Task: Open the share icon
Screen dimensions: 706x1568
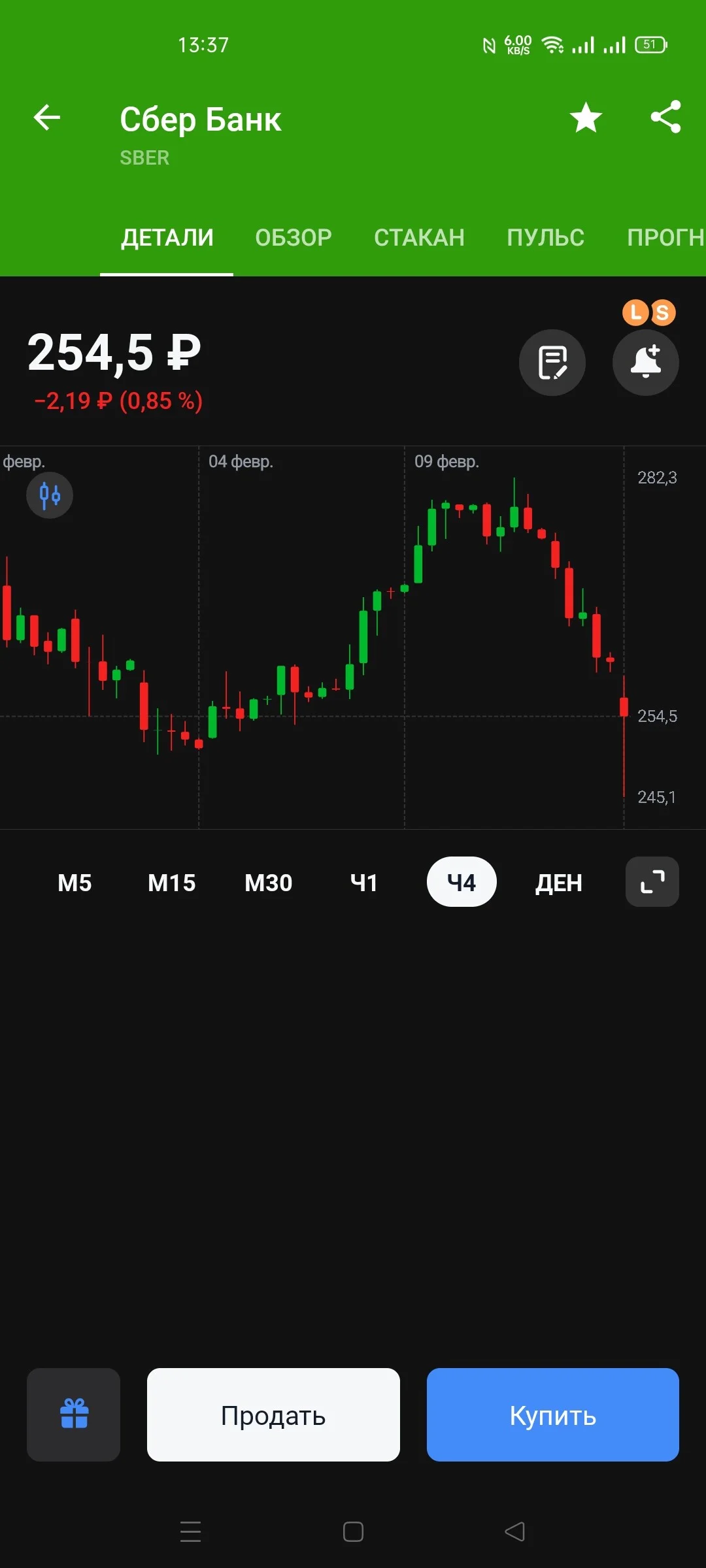Action: point(665,118)
